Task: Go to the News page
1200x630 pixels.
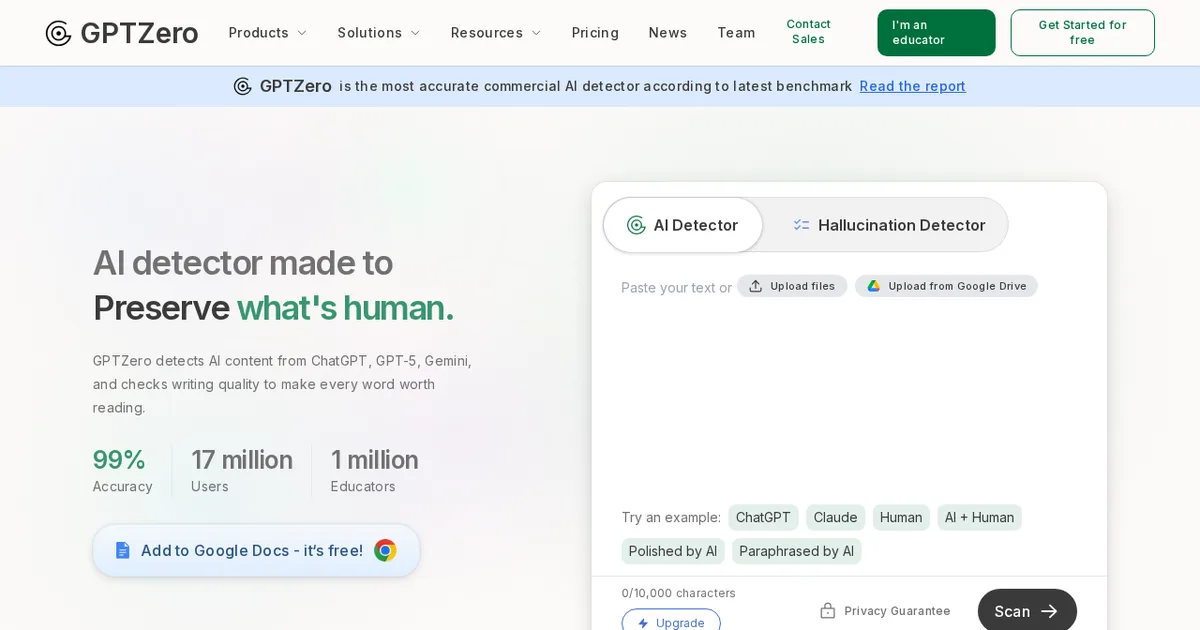Action: click(668, 33)
